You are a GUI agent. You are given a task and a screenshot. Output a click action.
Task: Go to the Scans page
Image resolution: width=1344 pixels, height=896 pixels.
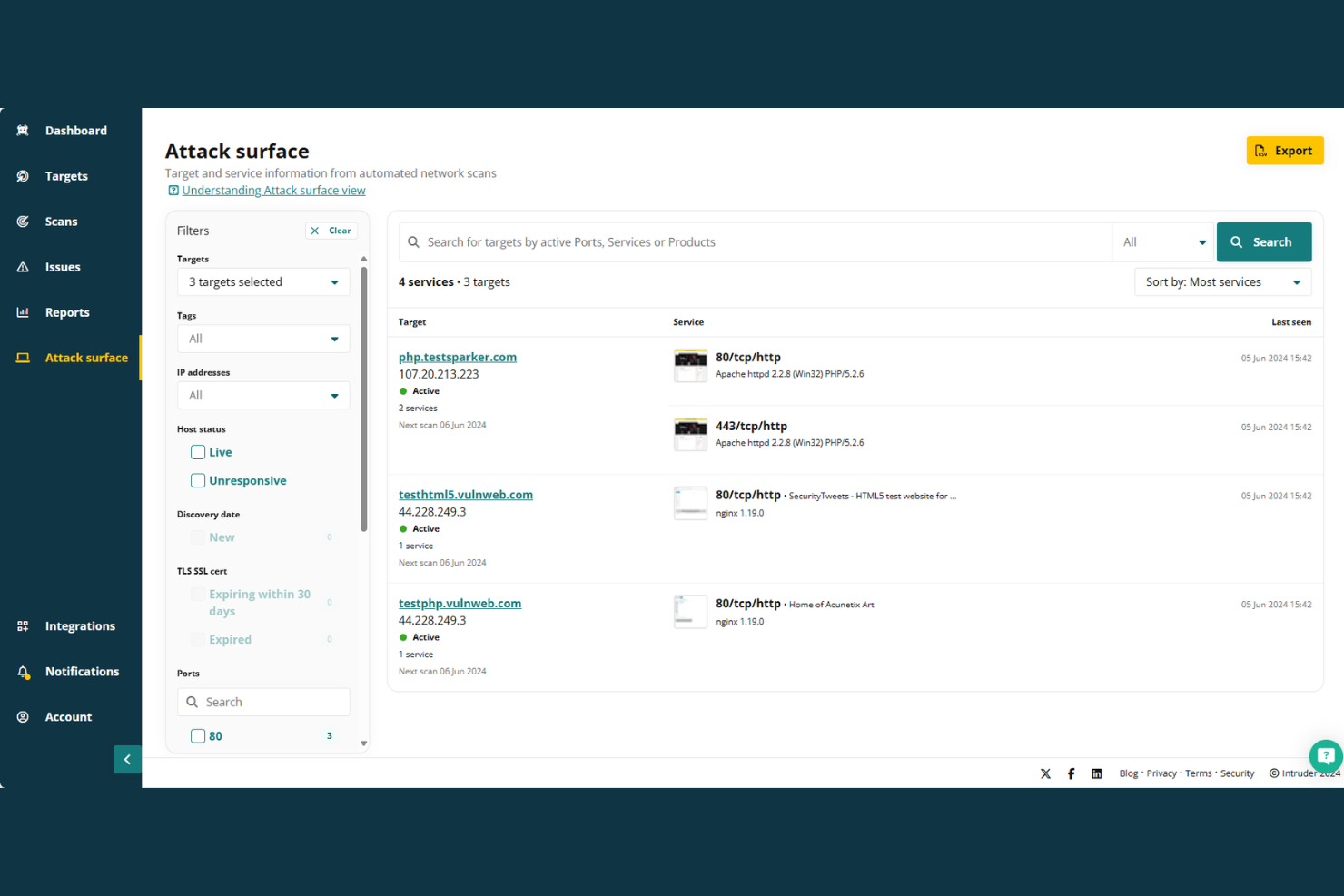click(x=61, y=222)
